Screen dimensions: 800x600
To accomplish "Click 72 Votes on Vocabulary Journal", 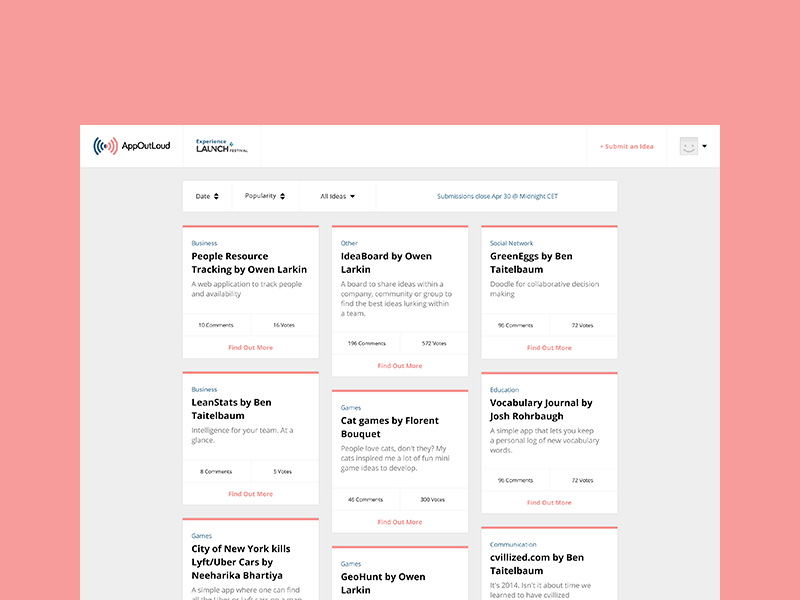I will 582,480.
